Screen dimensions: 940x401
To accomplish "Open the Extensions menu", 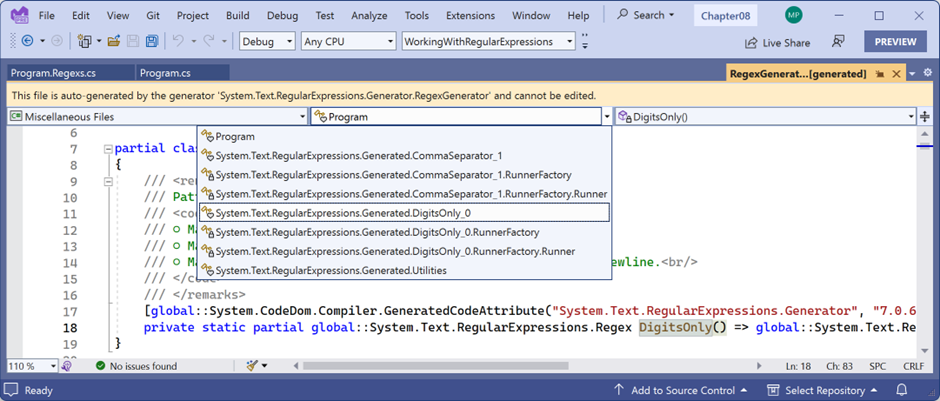I will [x=470, y=16].
